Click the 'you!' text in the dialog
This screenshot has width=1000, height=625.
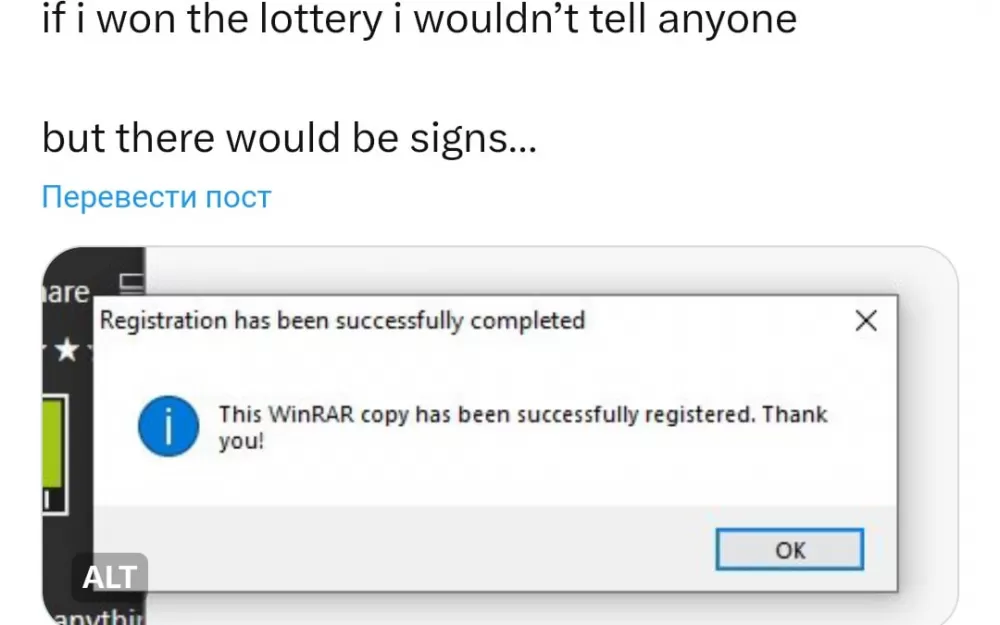pos(241,441)
